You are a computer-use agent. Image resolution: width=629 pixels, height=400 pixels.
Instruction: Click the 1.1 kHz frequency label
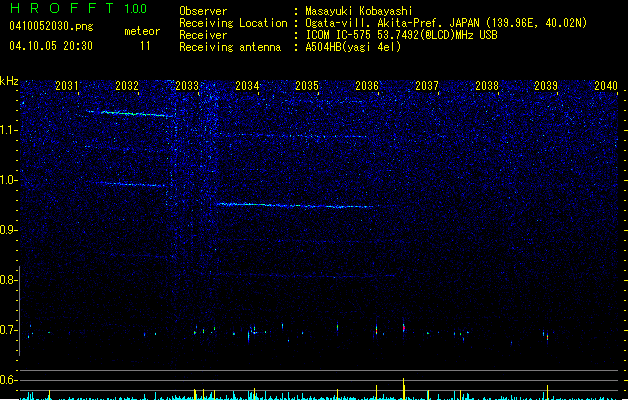[x=8, y=130]
